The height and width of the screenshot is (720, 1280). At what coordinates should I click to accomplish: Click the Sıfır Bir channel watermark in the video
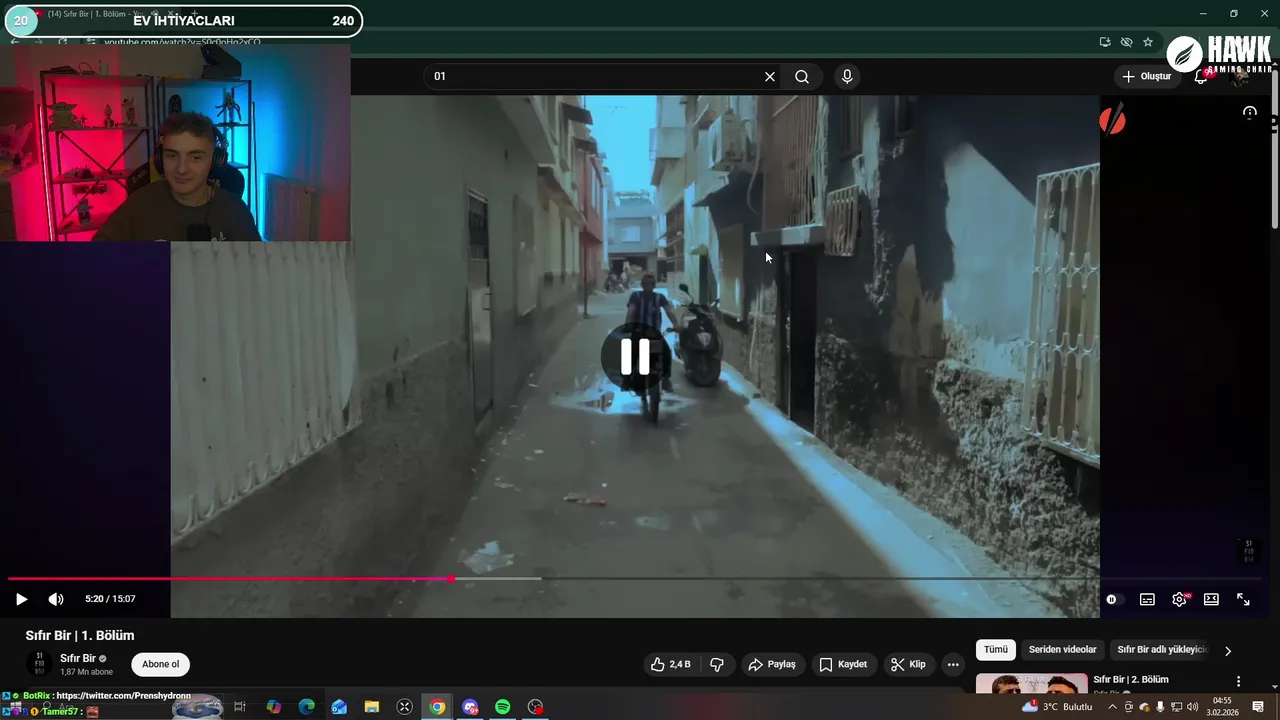pyautogui.click(x=1247, y=551)
